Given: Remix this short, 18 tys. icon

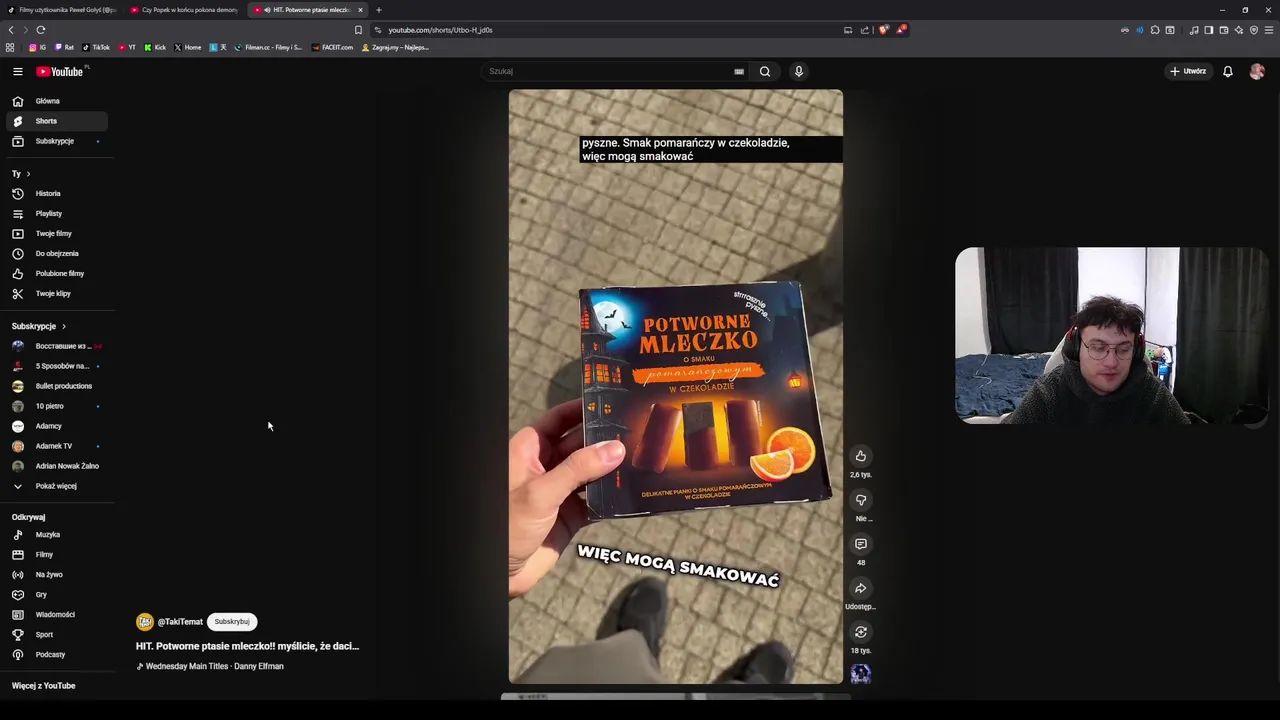Looking at the screenshot, I should [860, 632].
